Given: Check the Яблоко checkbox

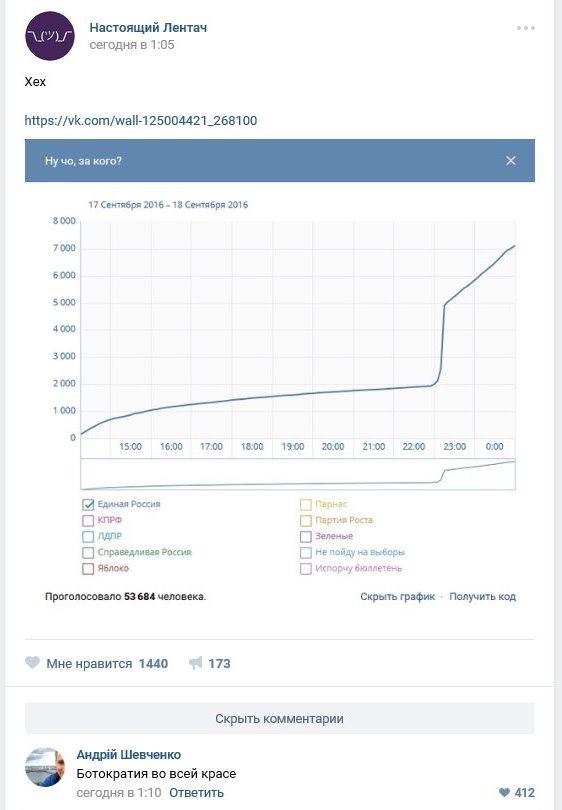Looking at the screenshot, I should click(88, 568).
